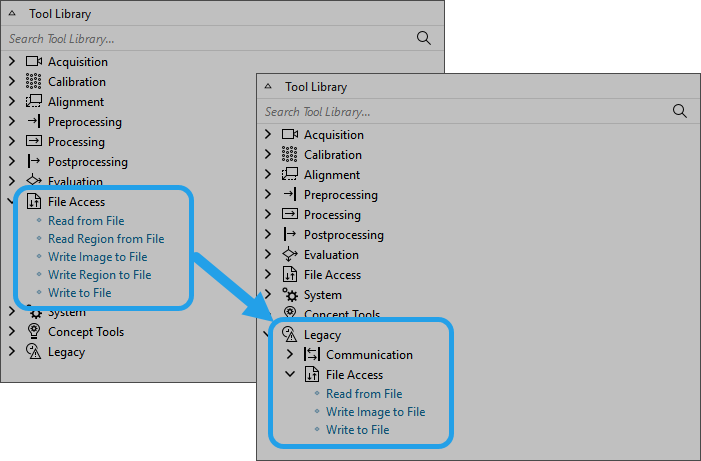Expand the System category in right panel
This screenshot has width=701, height=461.
[x=268, y=295]
